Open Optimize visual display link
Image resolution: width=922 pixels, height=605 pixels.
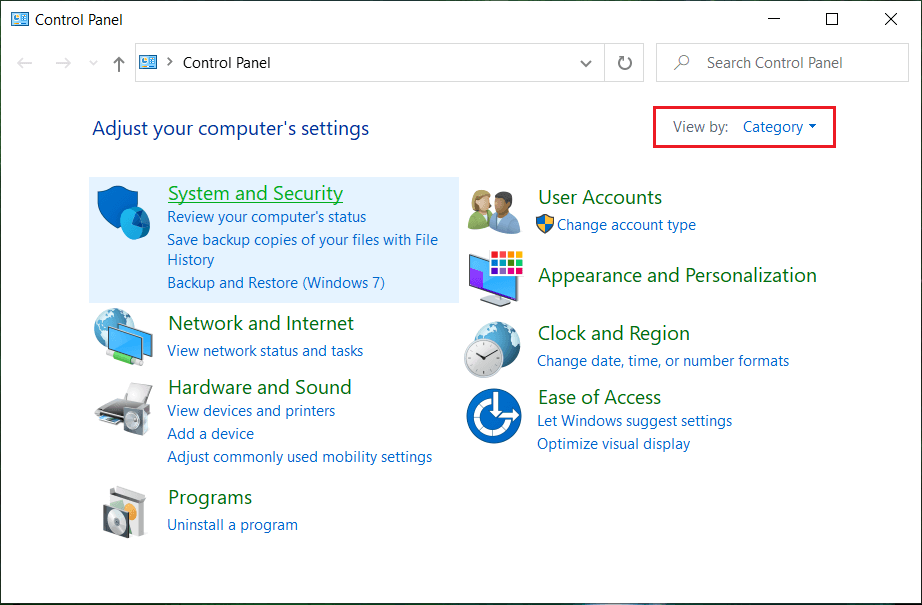pos(613,444)
